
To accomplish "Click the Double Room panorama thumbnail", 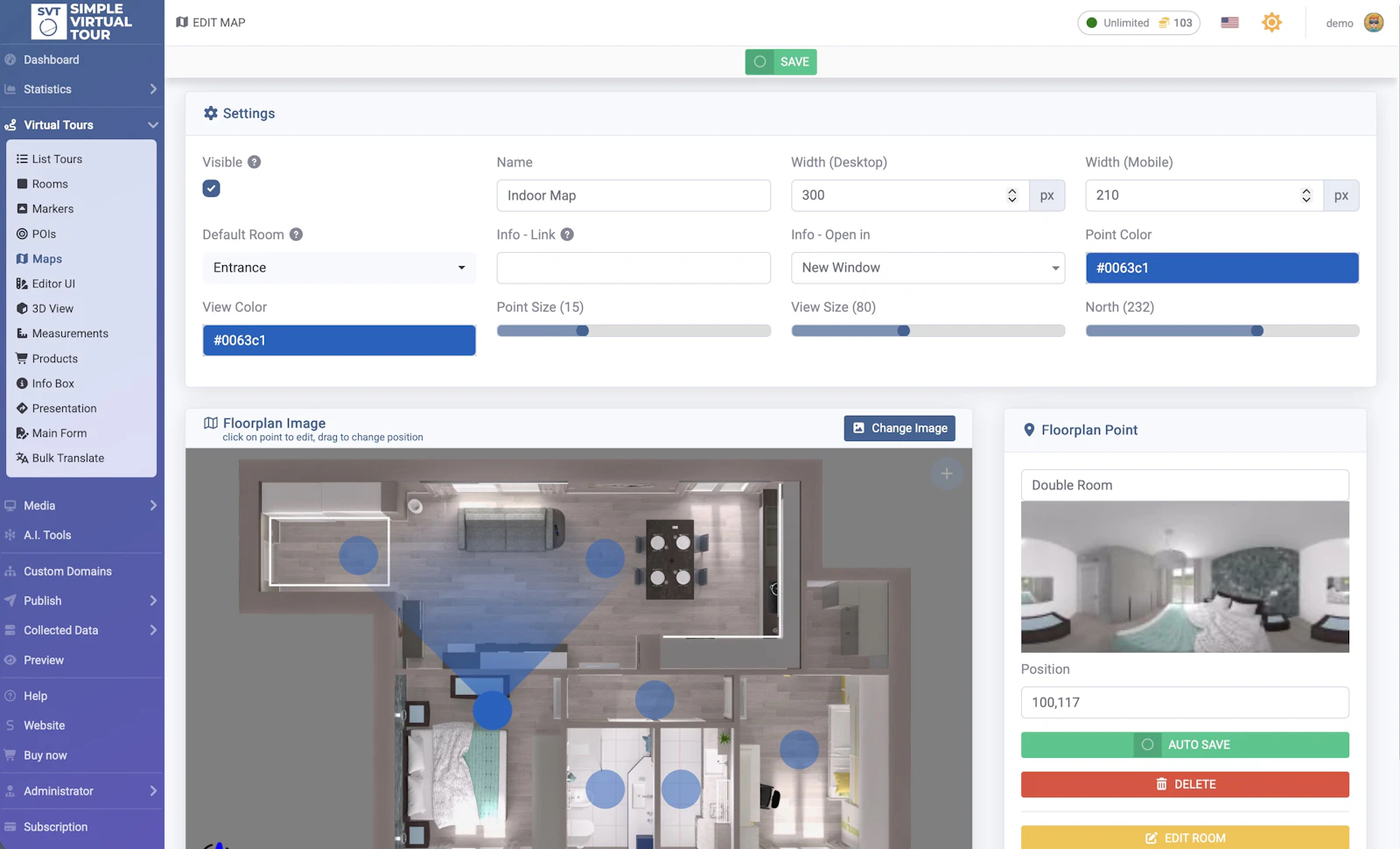I will [x=1185, y=577].
